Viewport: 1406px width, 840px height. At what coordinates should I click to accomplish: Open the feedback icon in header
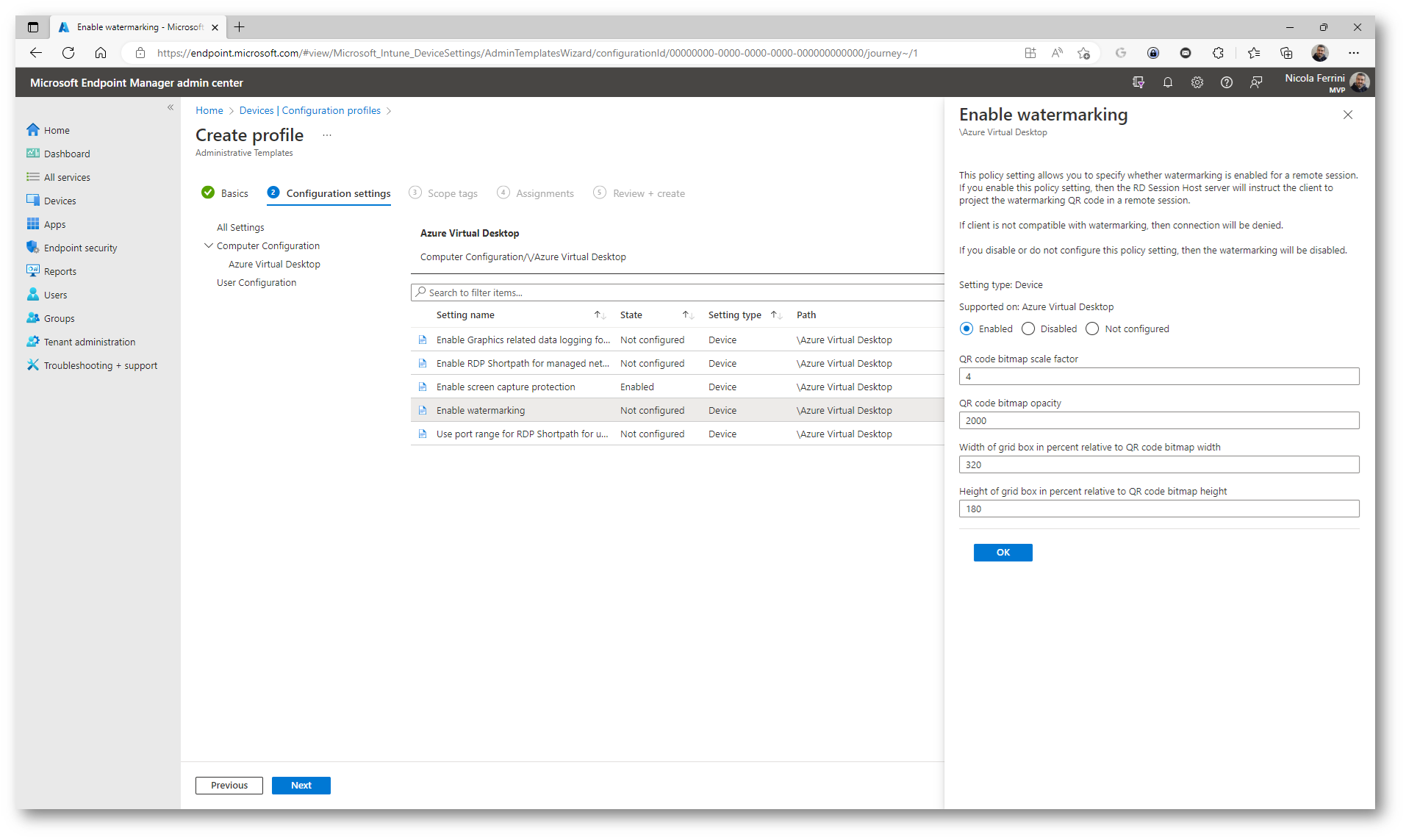pos(1256,82)
